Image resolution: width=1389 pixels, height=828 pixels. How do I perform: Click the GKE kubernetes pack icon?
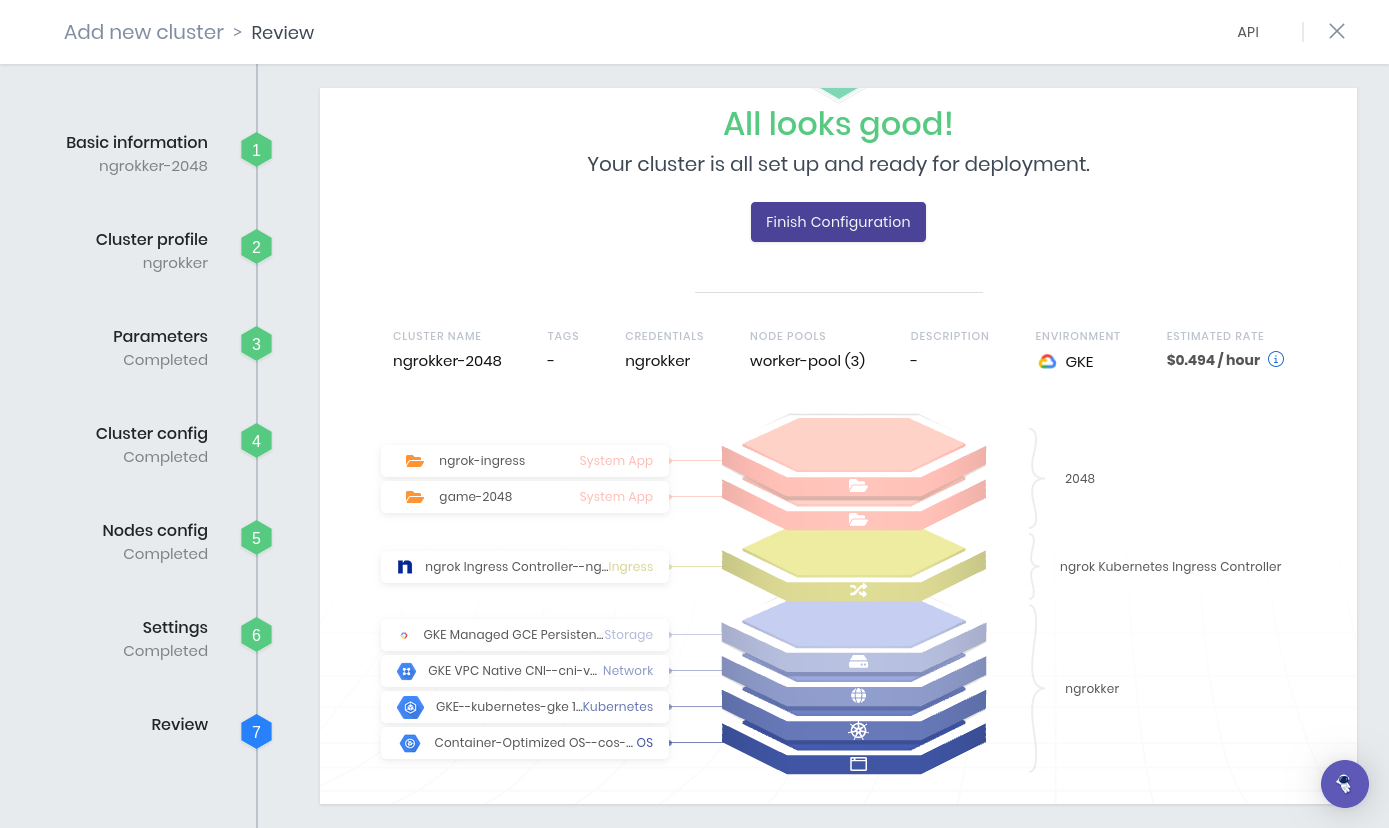pos(410,707)
